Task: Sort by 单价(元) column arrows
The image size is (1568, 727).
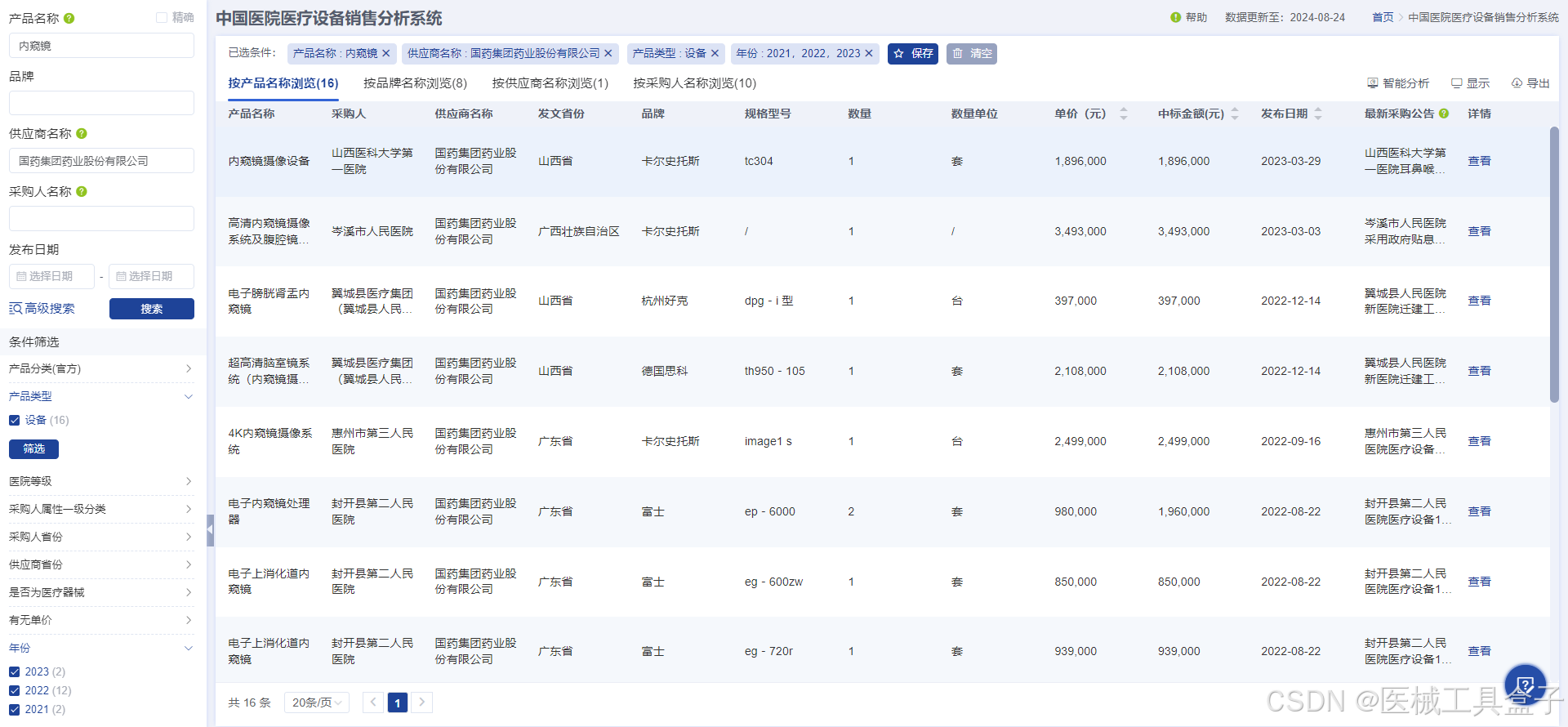Action: (x=1124, y=114)
